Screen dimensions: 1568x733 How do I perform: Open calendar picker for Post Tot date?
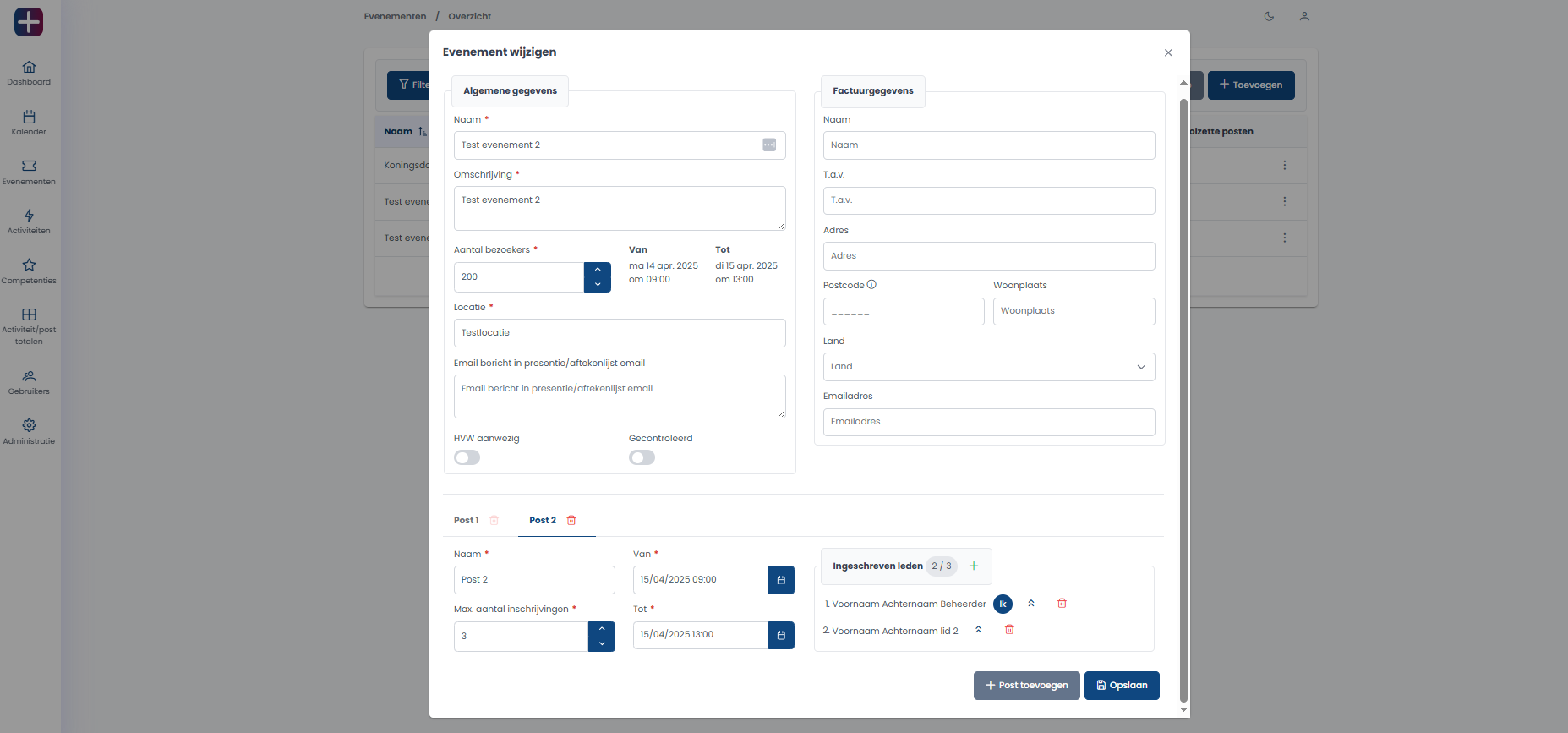click(x=781, y=635)
